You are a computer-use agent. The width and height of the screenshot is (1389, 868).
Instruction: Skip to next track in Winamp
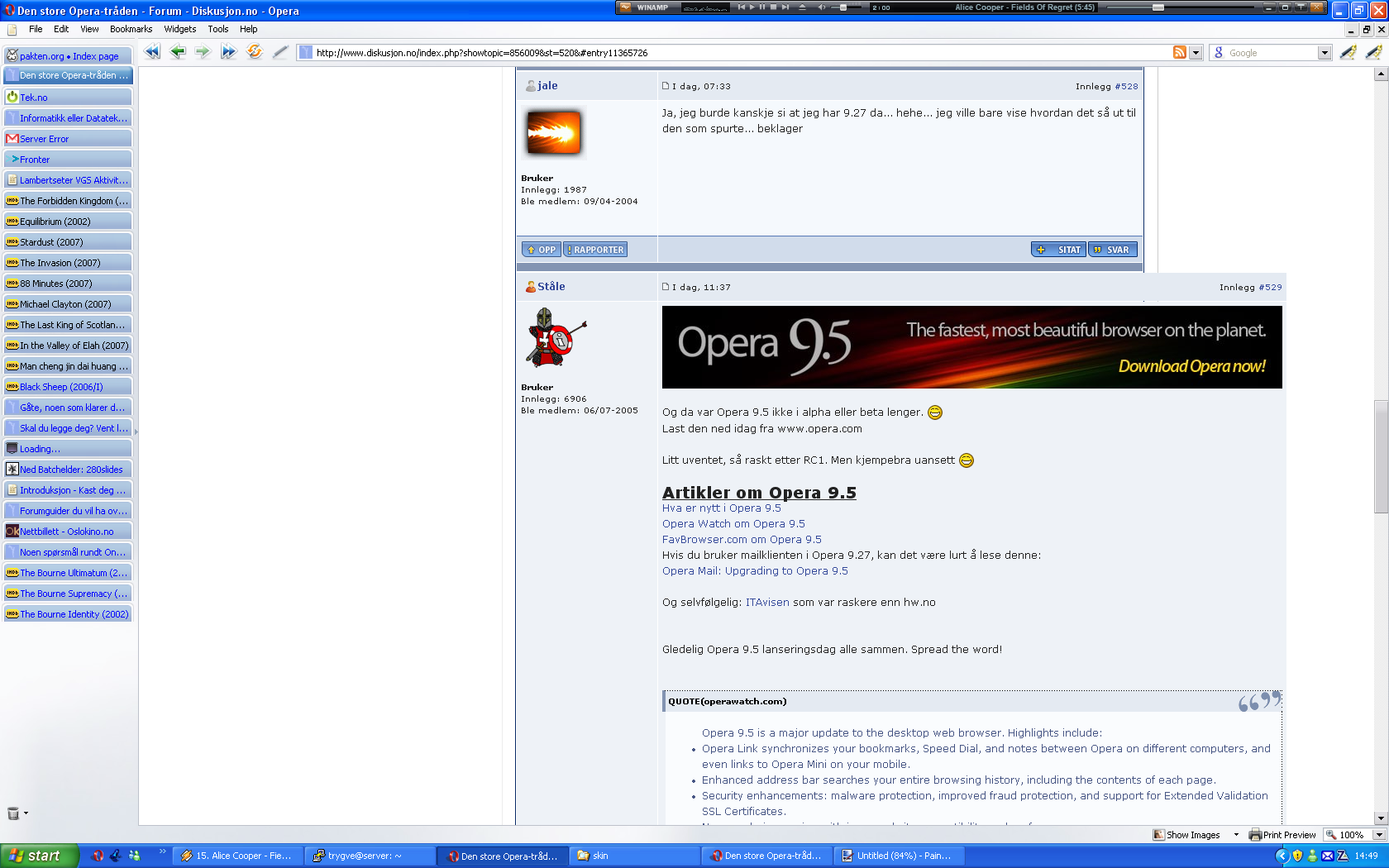tap(785, 7)
